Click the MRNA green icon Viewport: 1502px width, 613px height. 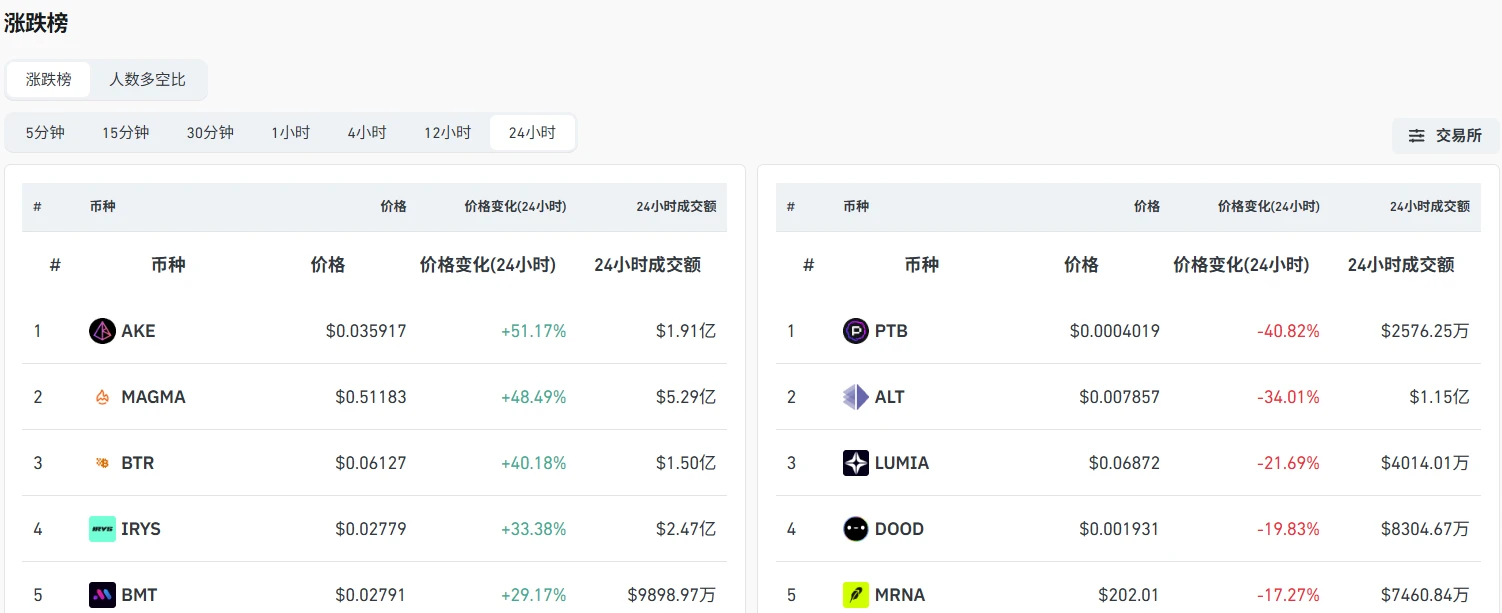[856, 595]
